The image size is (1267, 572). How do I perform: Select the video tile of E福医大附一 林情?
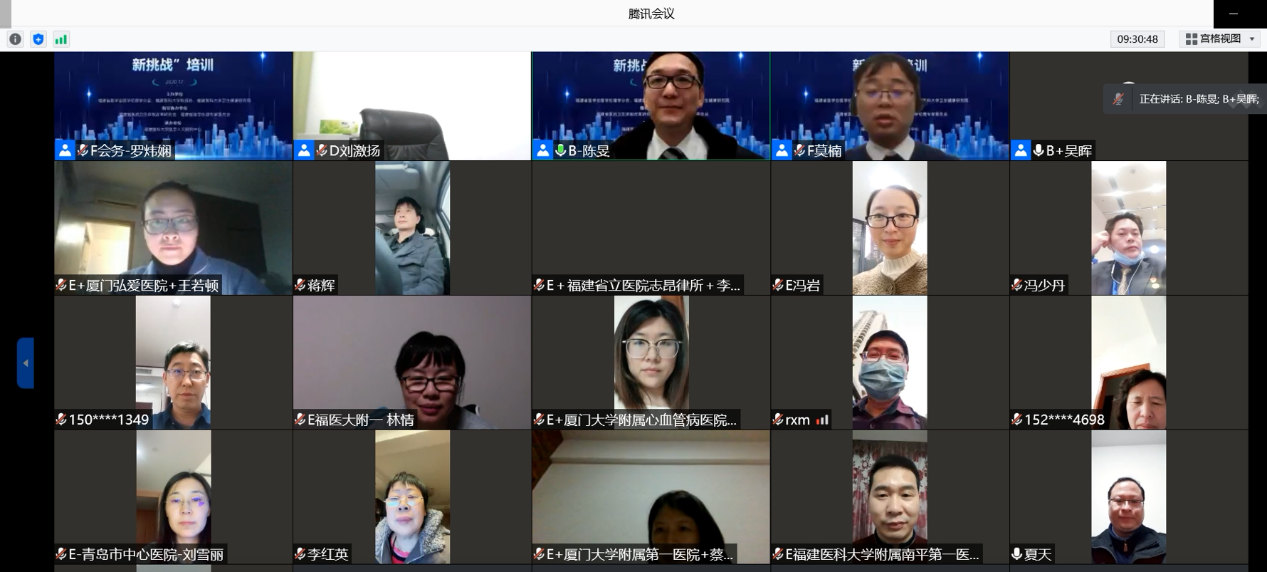411,362
